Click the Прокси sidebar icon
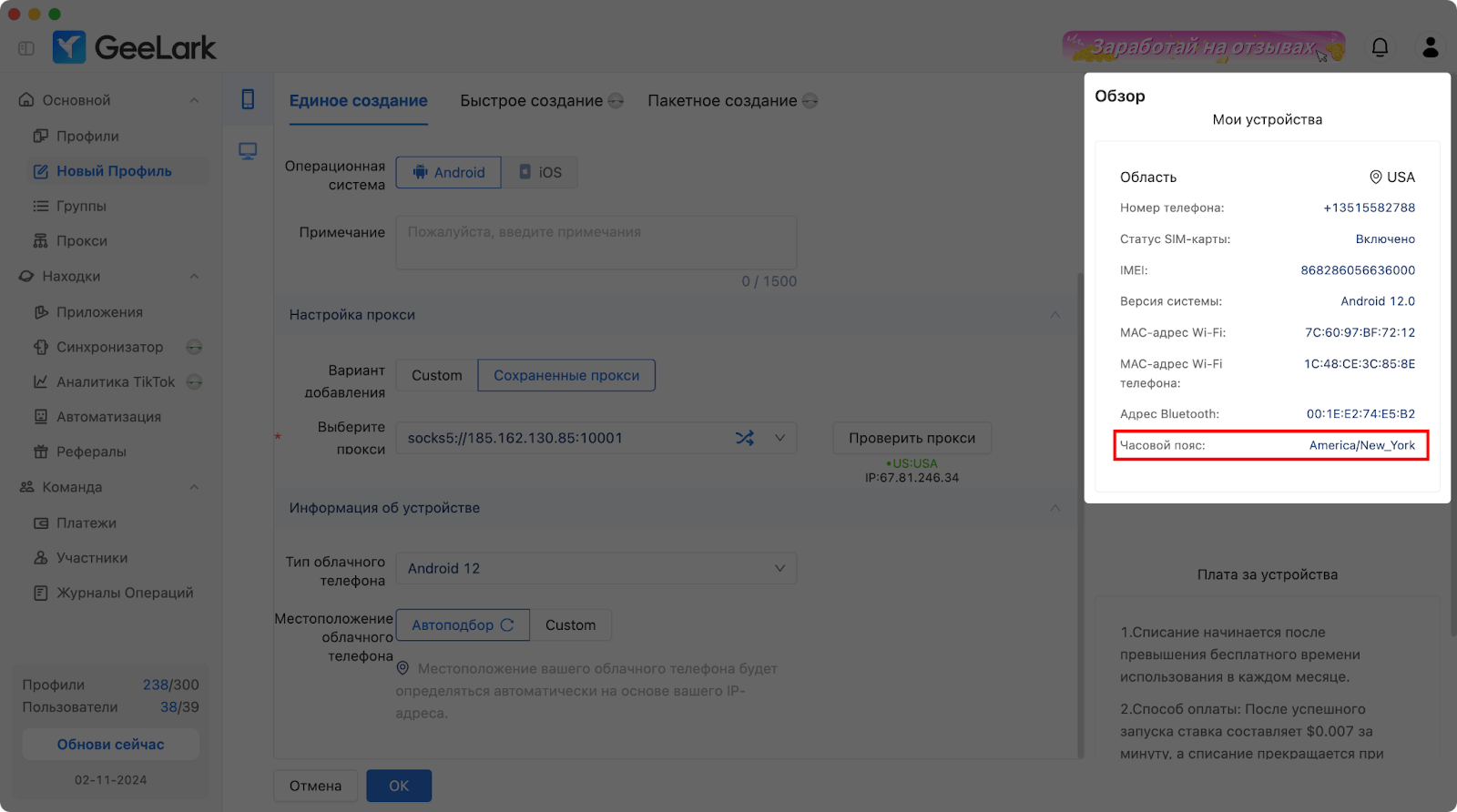The width and height of the screenshot is (1457, 812). tap(40, 240)
